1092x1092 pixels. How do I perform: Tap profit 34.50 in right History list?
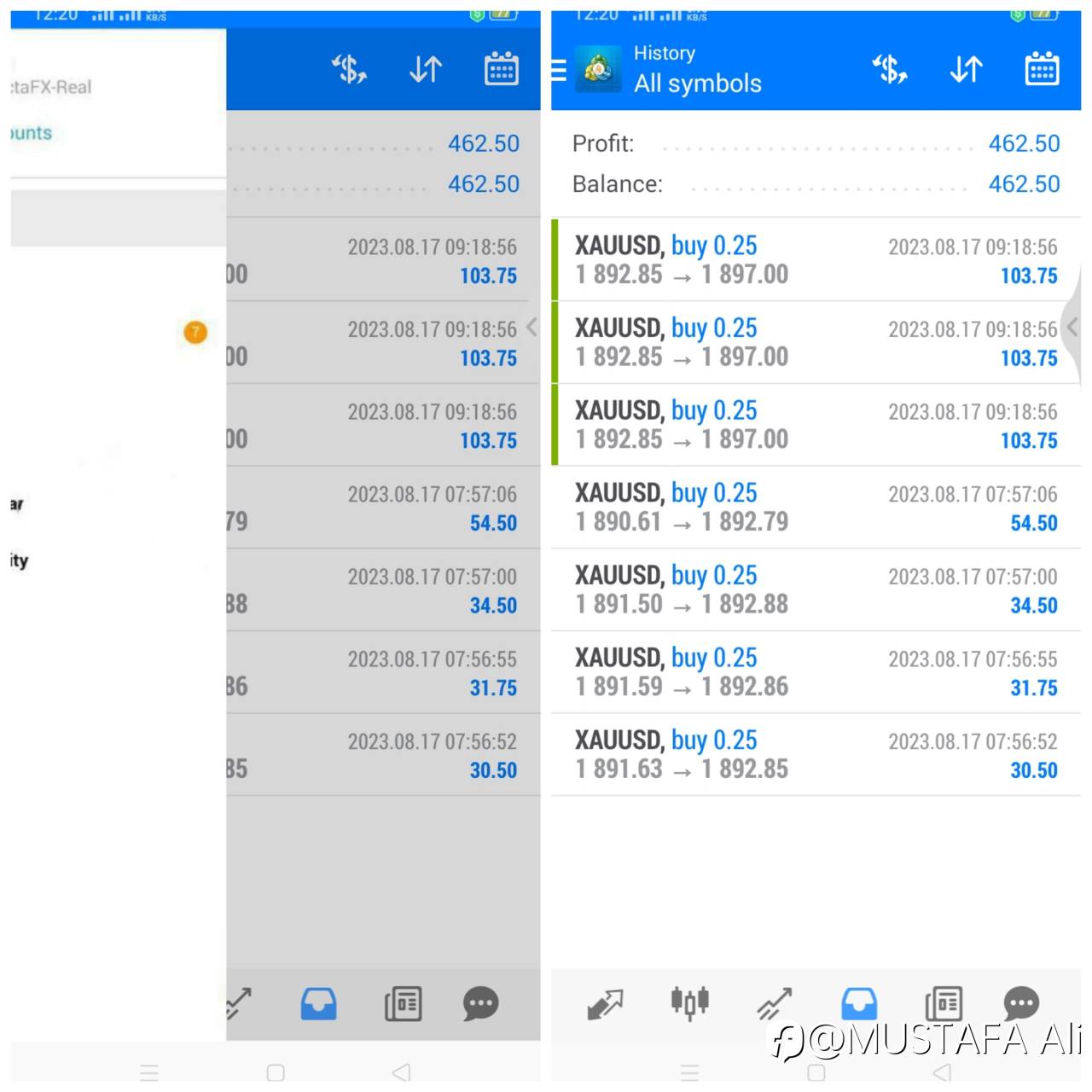point(1034,606)
